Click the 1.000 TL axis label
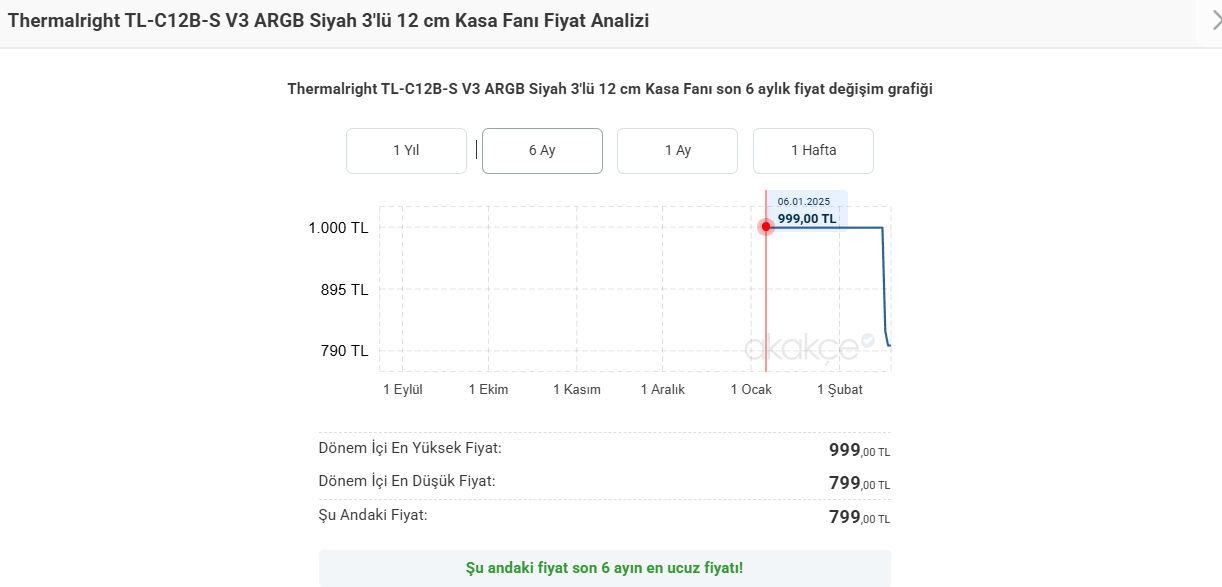The height and width of the screenshot is (587, 1222). click(338, 228)
